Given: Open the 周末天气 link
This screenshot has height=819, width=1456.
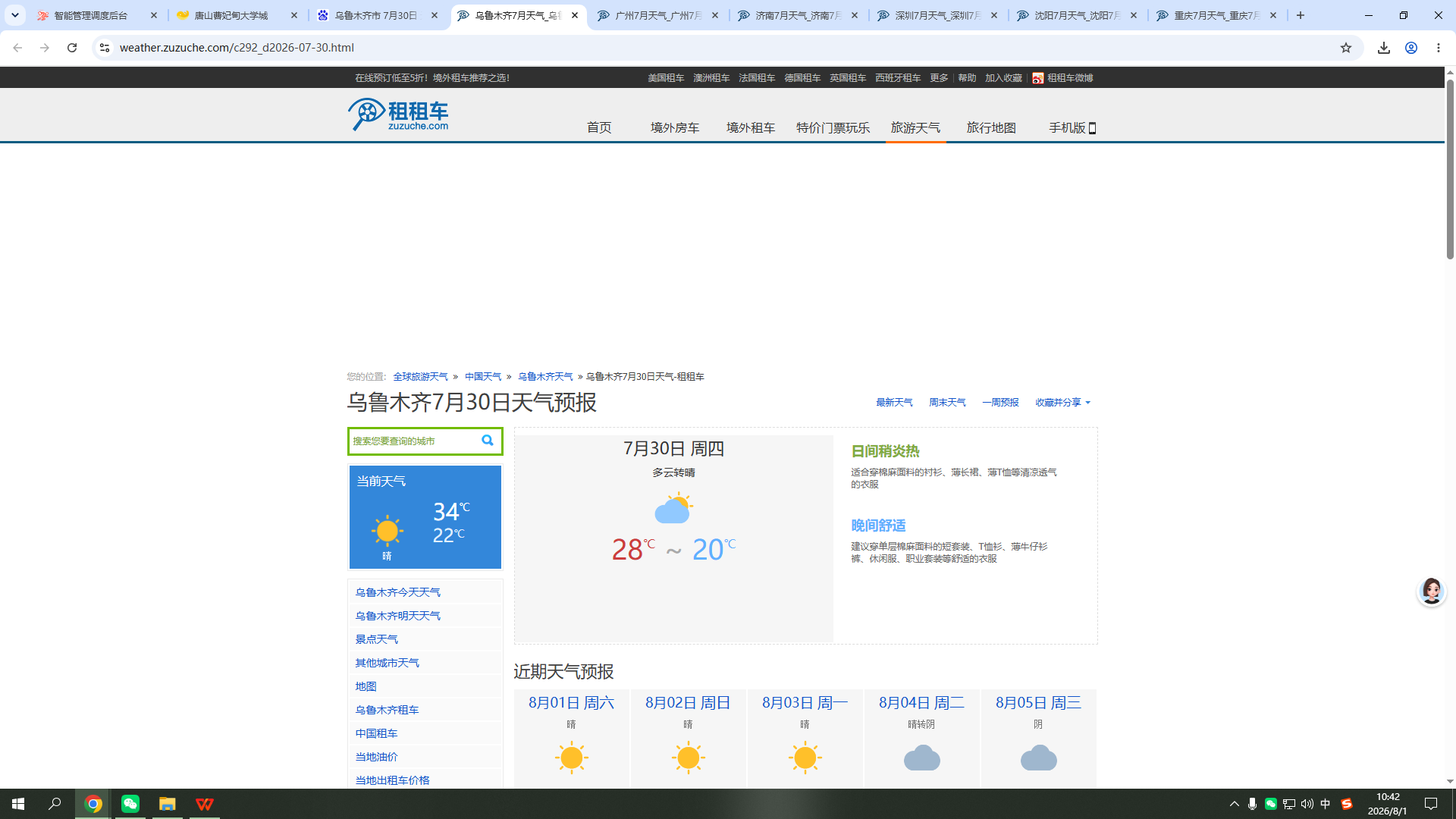Looking at the screenshot, I should (947, 403).
